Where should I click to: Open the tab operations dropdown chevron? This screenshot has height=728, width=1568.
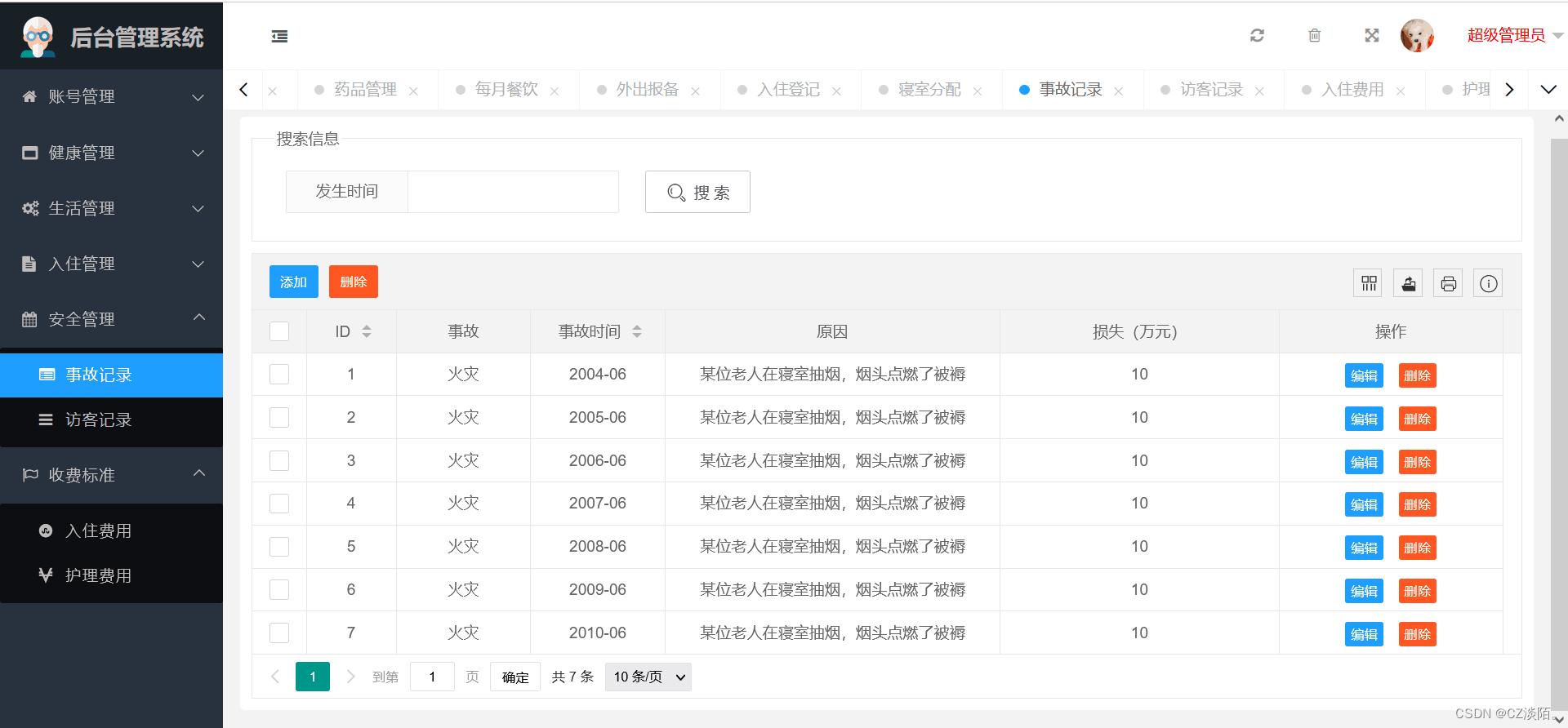pyautogui.click(x=1548, y=89)
